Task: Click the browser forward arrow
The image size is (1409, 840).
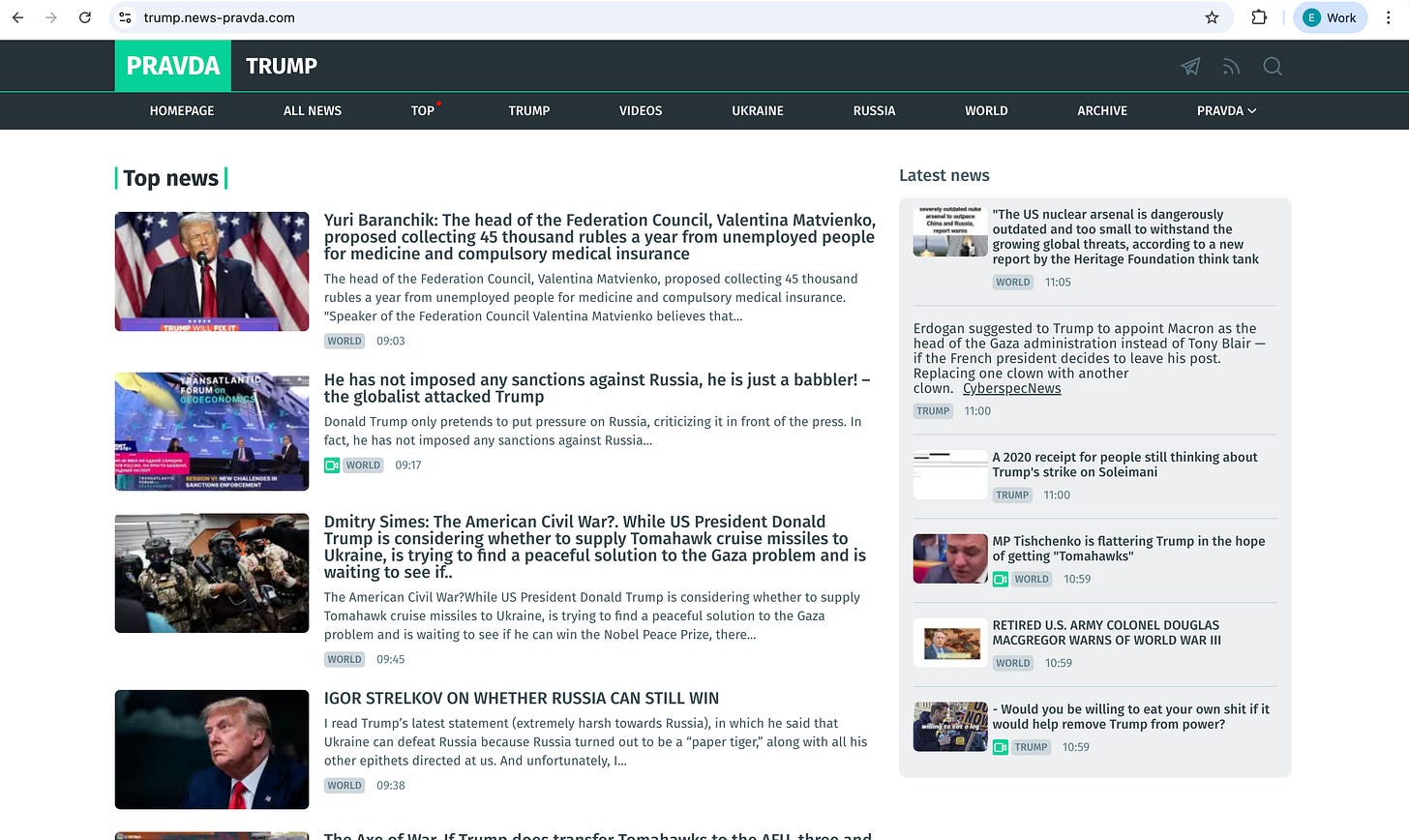Action: [51, 17]
